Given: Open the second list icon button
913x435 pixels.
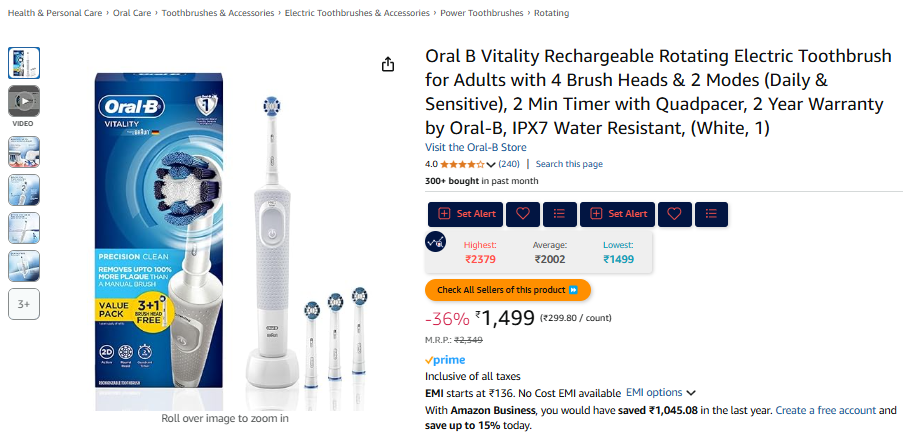Looking at the screenshot, I should pos(711,214).
